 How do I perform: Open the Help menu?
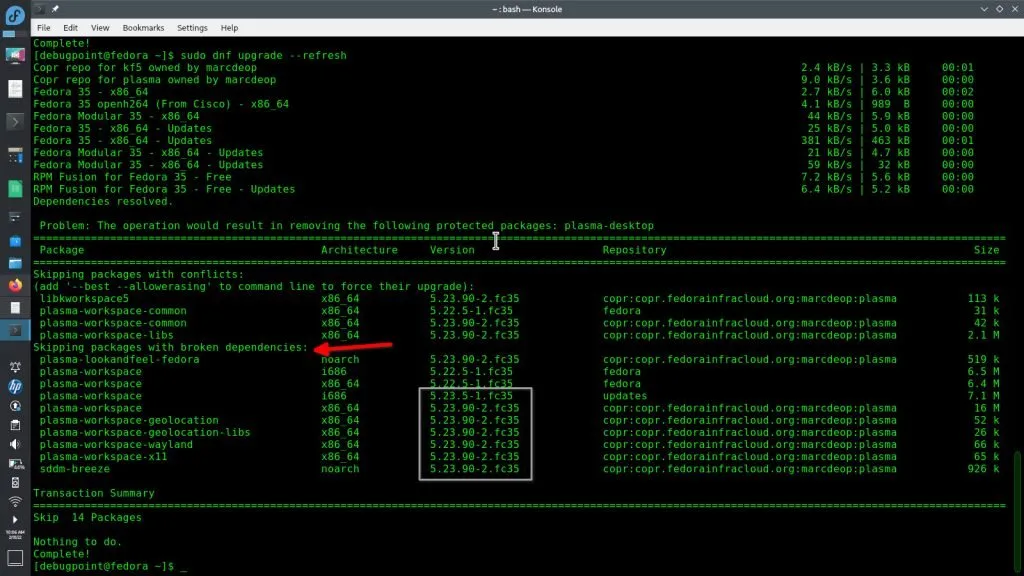tap(229, 28)
